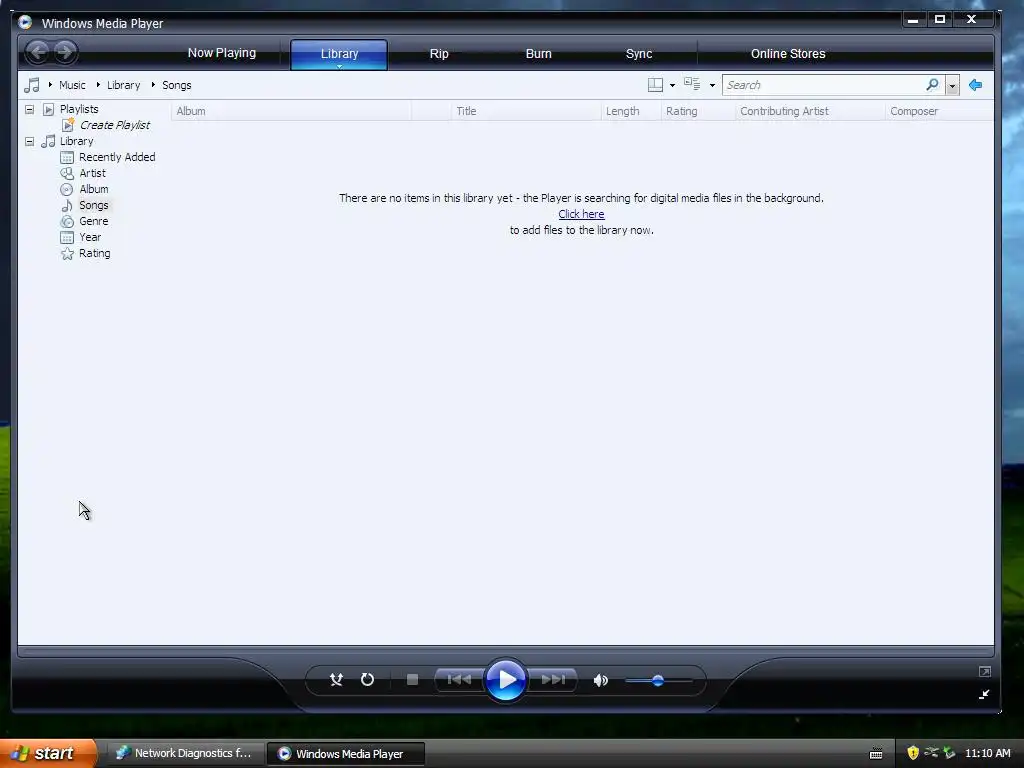Sort by Contributing Artist column header

(x=810, y=111)
